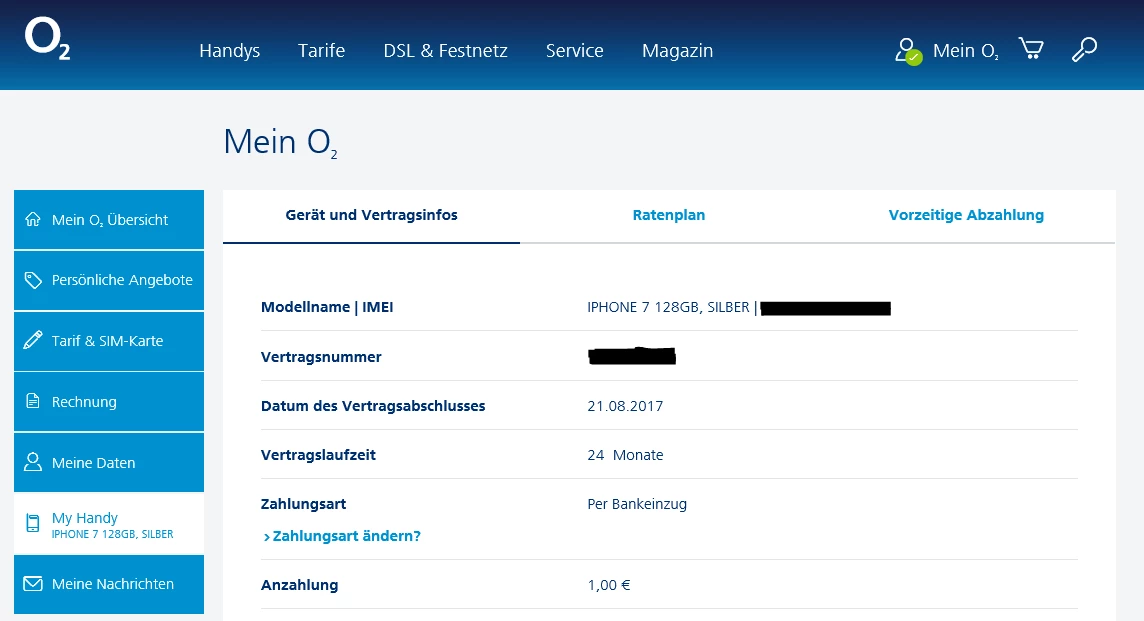Open Rechnung in the sidebar
The height and width of the screenshot is (621, 1144).
coord(109,402)
